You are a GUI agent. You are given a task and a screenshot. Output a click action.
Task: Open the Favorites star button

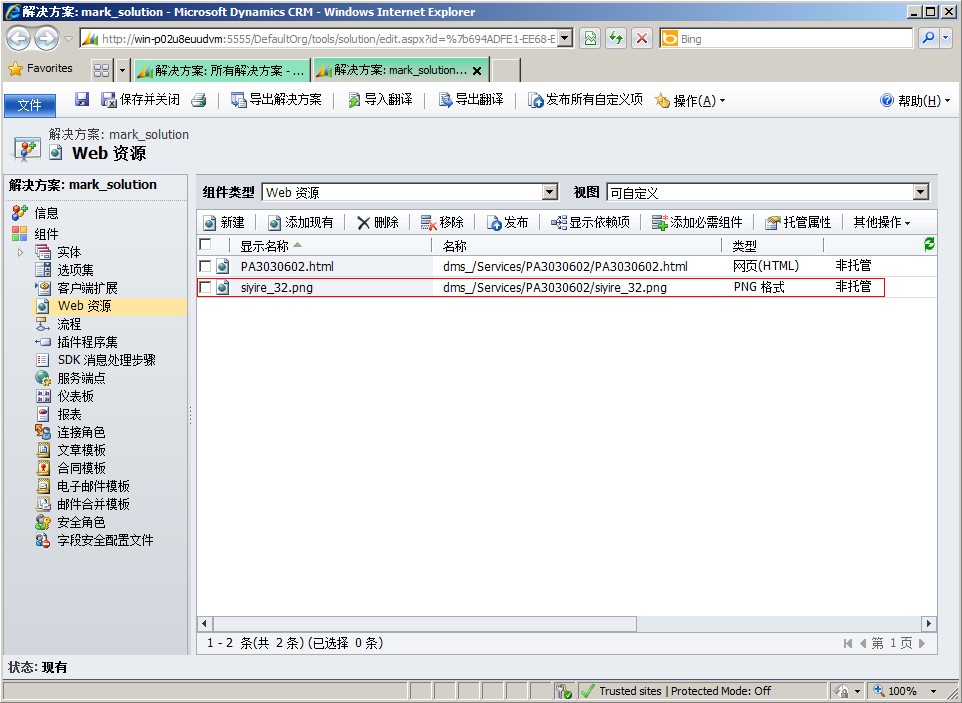coord(40,68)
